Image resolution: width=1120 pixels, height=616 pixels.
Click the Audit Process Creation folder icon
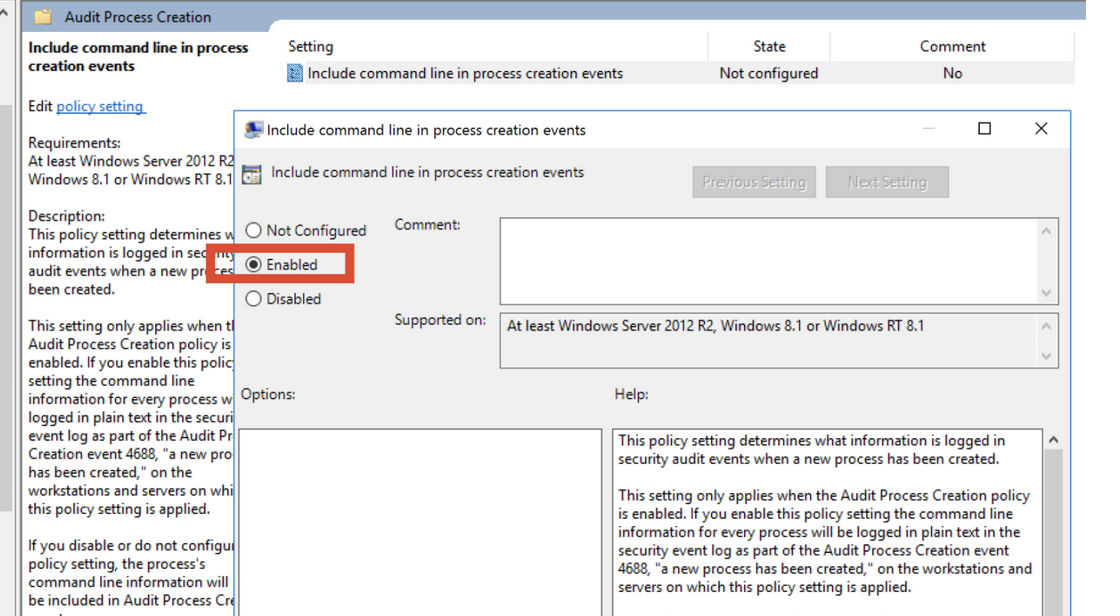click(x=43, y=16)
